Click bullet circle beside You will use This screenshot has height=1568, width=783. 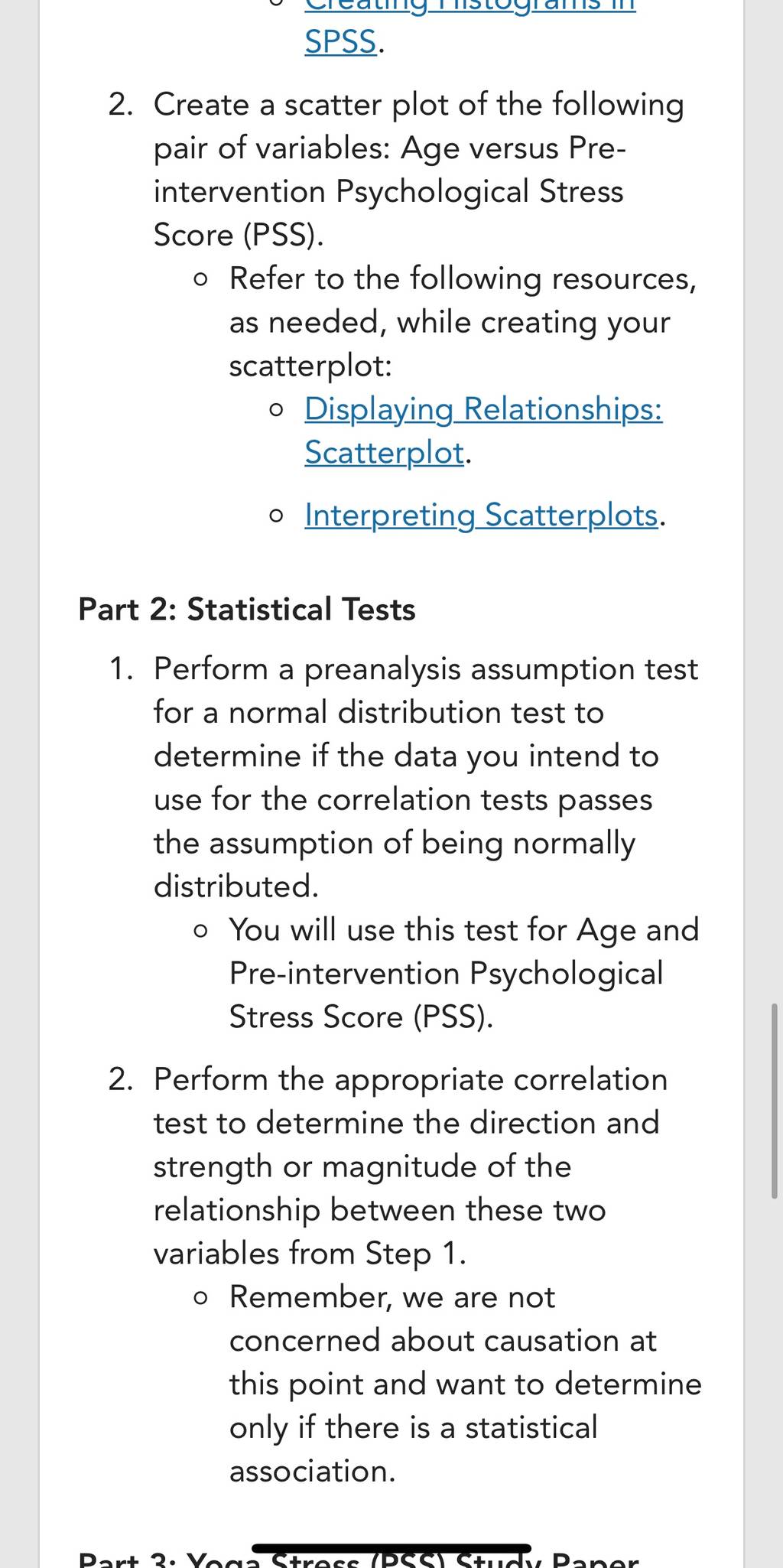[x=201, y=931]
